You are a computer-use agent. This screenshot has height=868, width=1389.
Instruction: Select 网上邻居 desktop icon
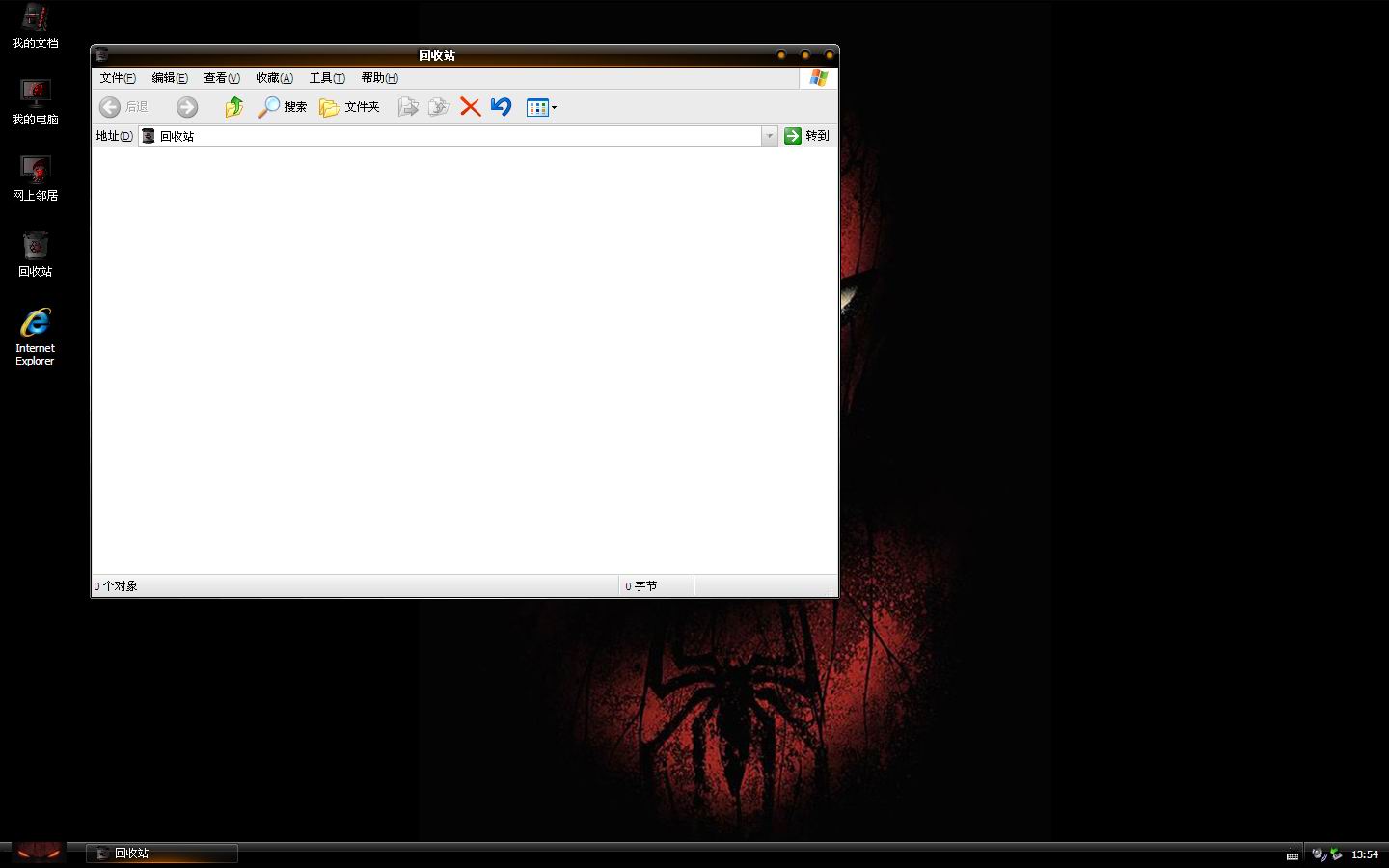point(35,178)
